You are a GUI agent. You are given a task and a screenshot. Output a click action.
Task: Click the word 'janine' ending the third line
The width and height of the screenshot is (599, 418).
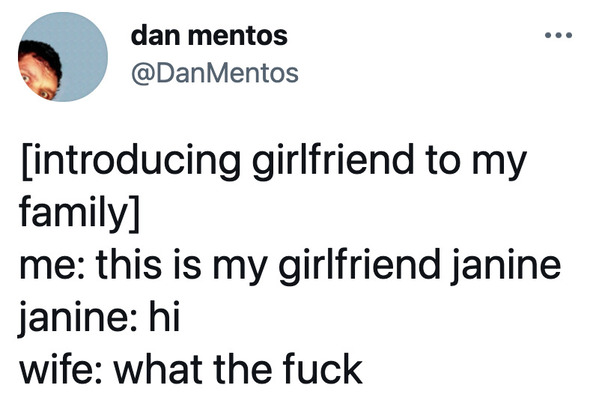point(505,266)
